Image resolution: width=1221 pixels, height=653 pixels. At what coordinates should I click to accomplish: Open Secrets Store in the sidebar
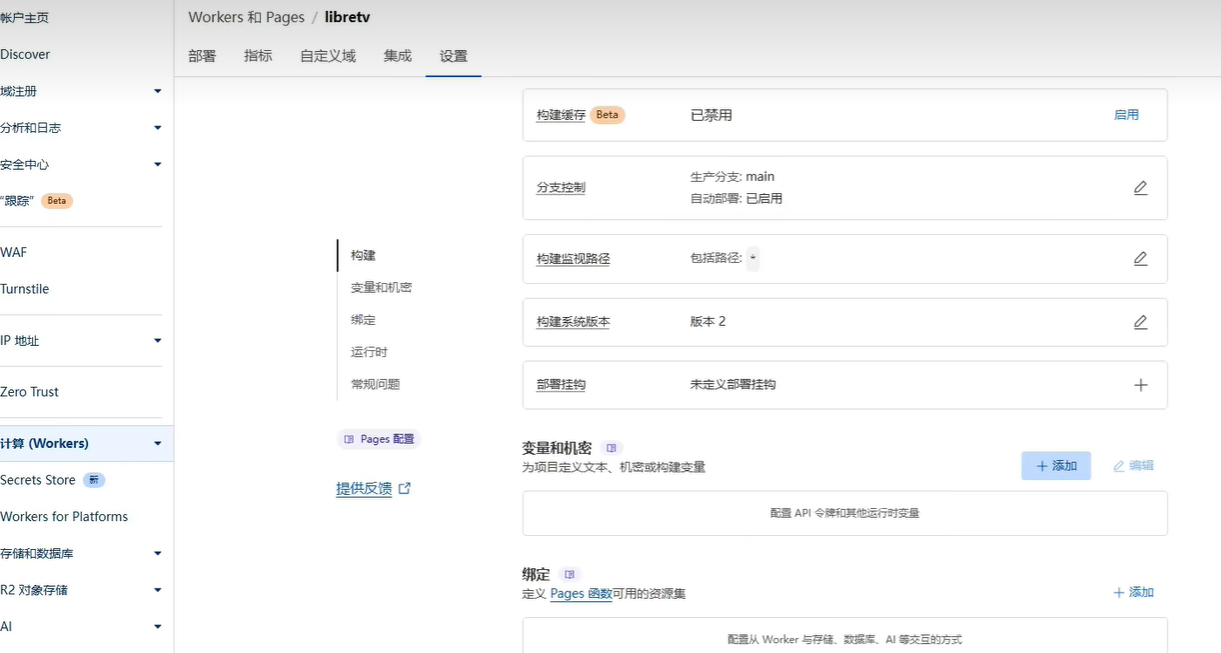38,480
